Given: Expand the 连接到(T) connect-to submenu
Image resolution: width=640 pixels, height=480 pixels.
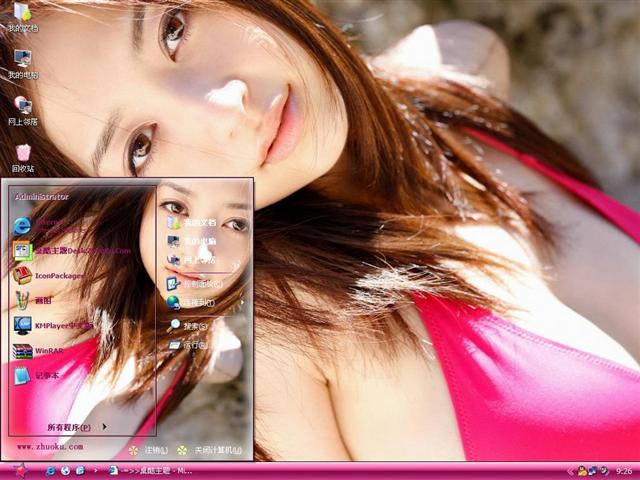Looking at the screenshot, I should click(x=204, y=302).
